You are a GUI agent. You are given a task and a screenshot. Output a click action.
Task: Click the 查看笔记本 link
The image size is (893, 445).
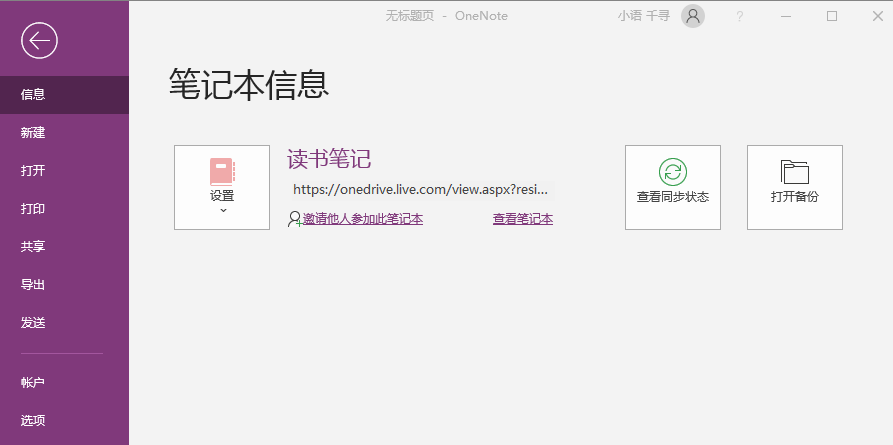coord(523,219)
